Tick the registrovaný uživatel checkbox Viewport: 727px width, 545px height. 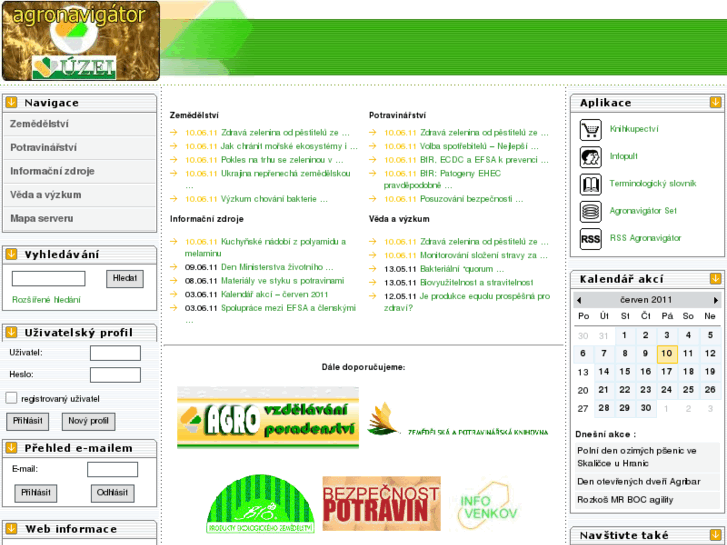pyautogui.click(x=11, y=398)
